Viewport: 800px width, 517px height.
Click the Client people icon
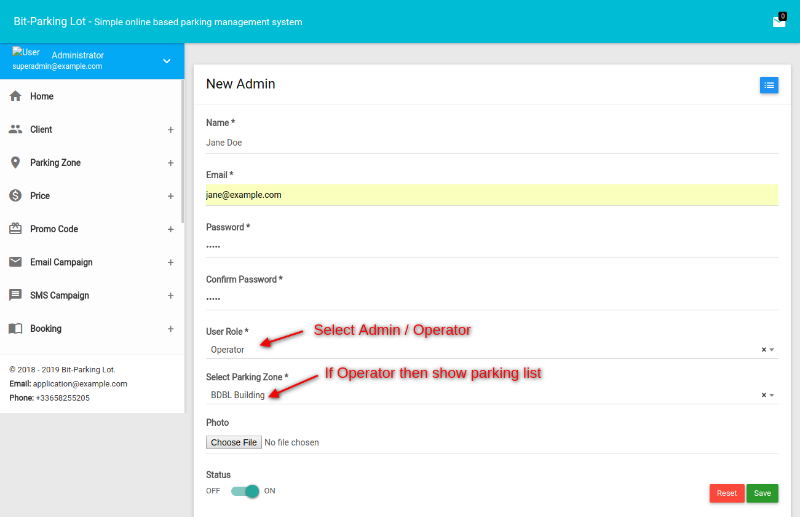pyautogui.click(x=15, y=129)
